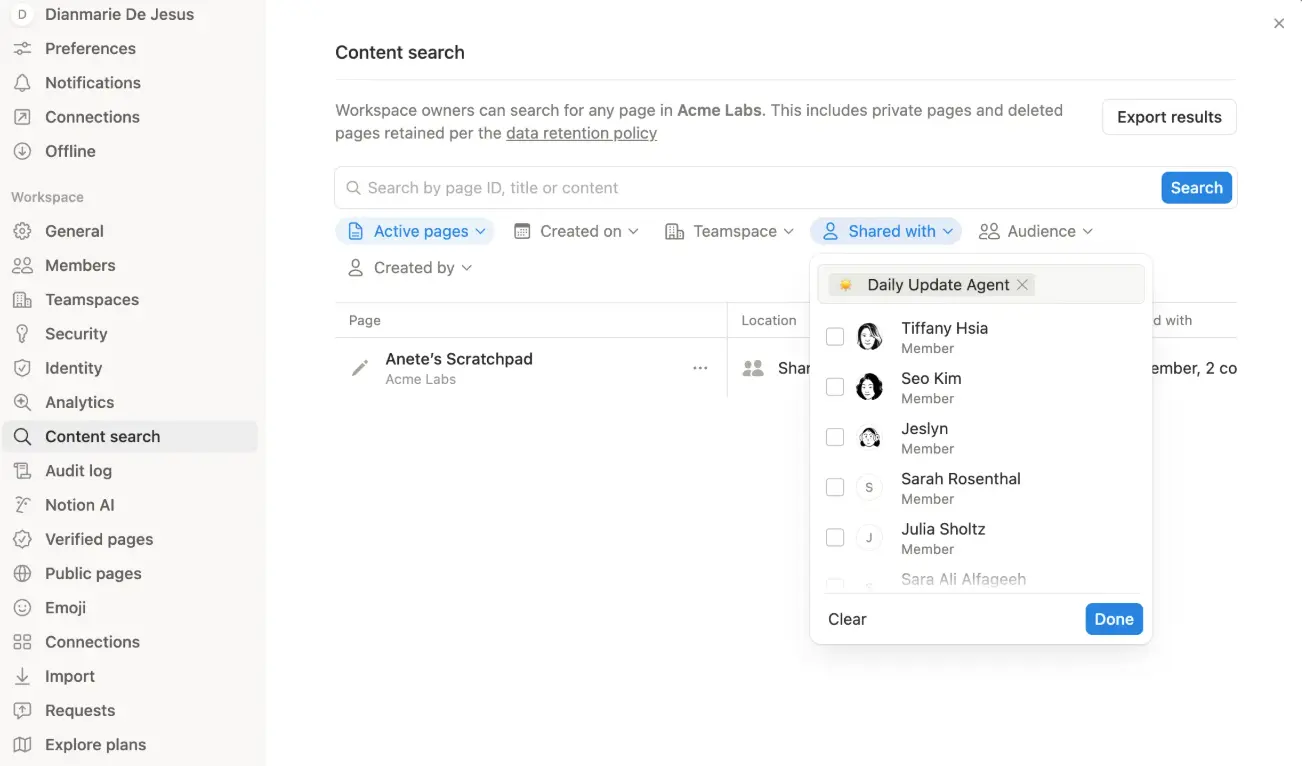
Task: Click the Notifications bell icon
Action: pyautogui.click(x=22, y=83)
